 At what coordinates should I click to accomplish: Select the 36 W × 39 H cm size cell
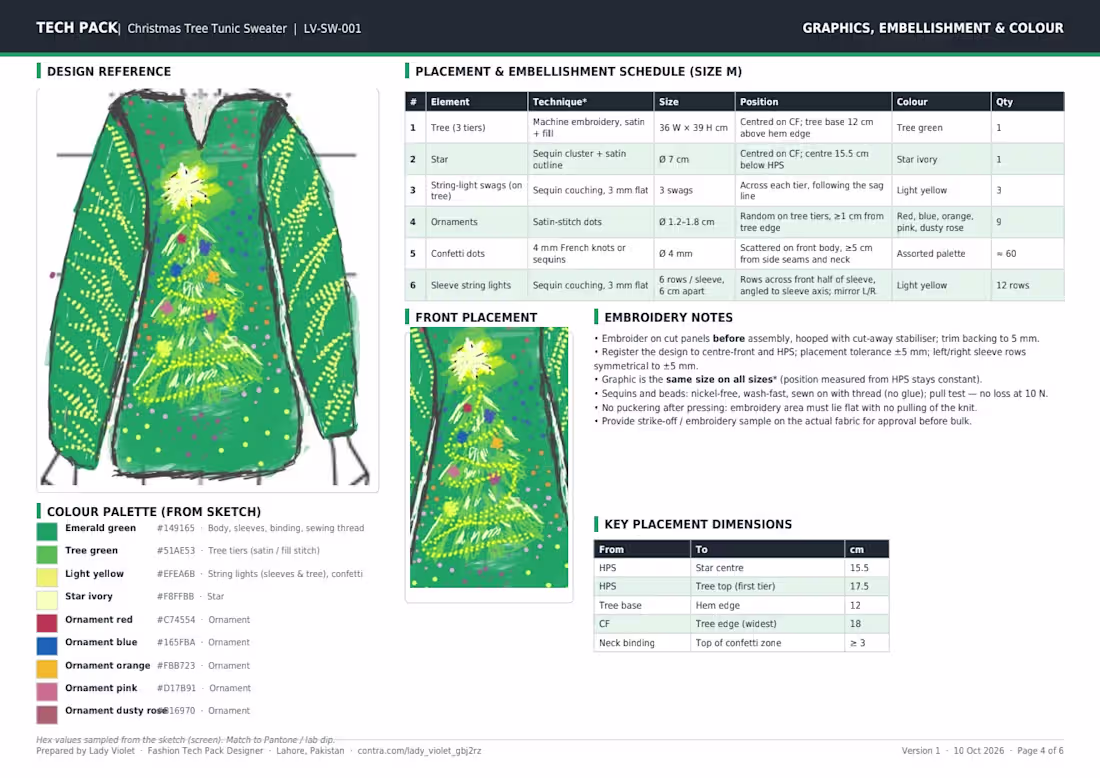(x=693, y=128)
